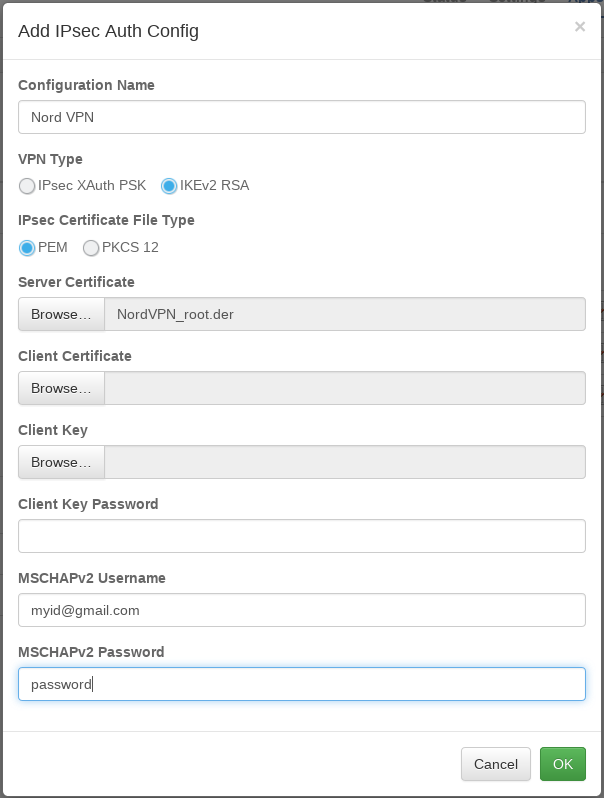Confirm the config with the OK button

coord(563,764)
